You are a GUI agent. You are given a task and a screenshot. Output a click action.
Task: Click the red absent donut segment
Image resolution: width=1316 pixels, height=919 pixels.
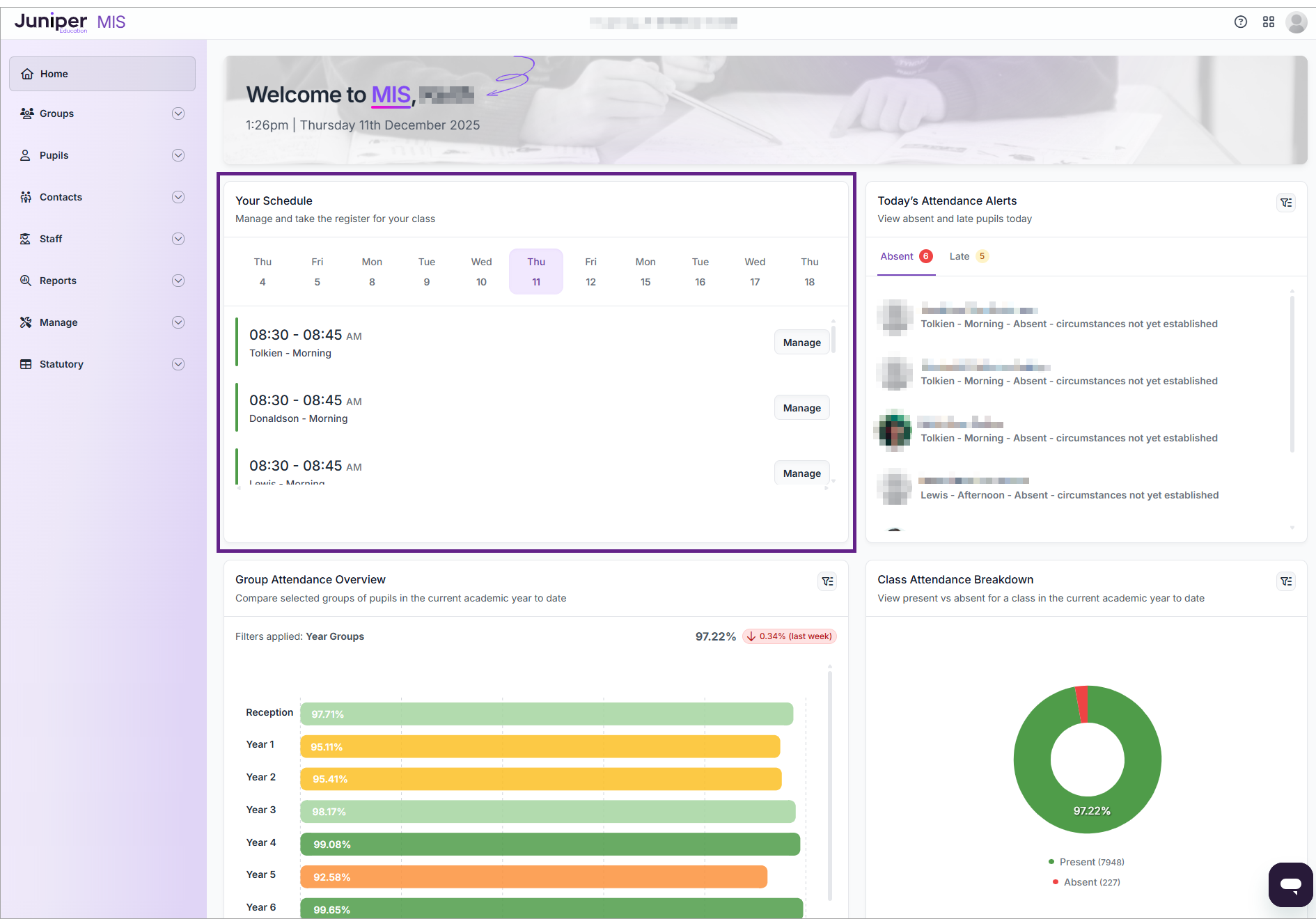[x=1082, y=705]
